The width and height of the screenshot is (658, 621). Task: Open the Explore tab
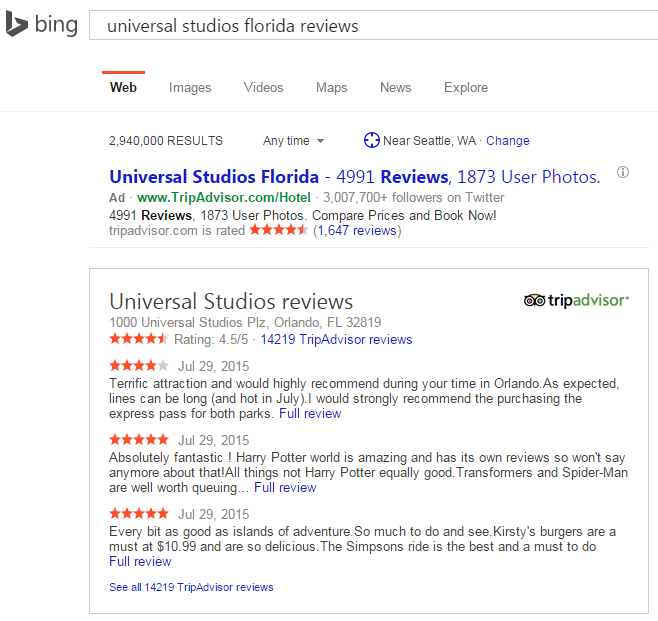(466, 88)
